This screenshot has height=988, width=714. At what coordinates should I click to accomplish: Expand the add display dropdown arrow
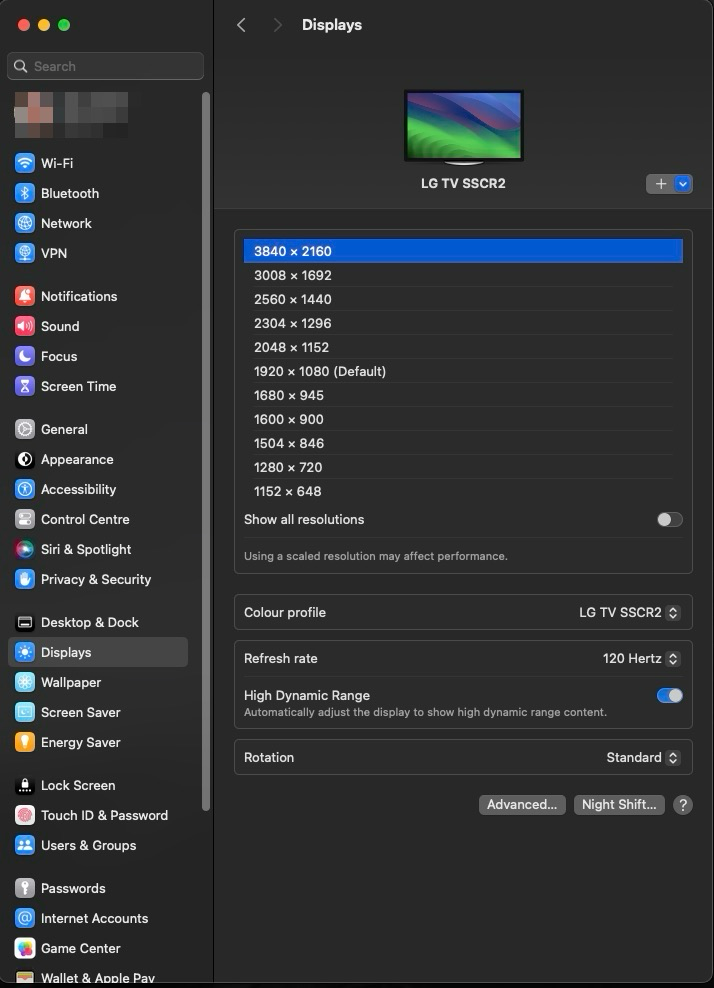click(x=683, y=184)
